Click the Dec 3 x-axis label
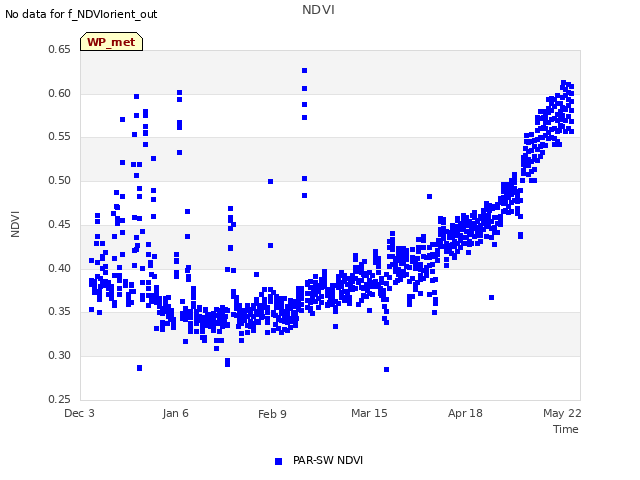640x480 pixels. [x=79, y=413]
